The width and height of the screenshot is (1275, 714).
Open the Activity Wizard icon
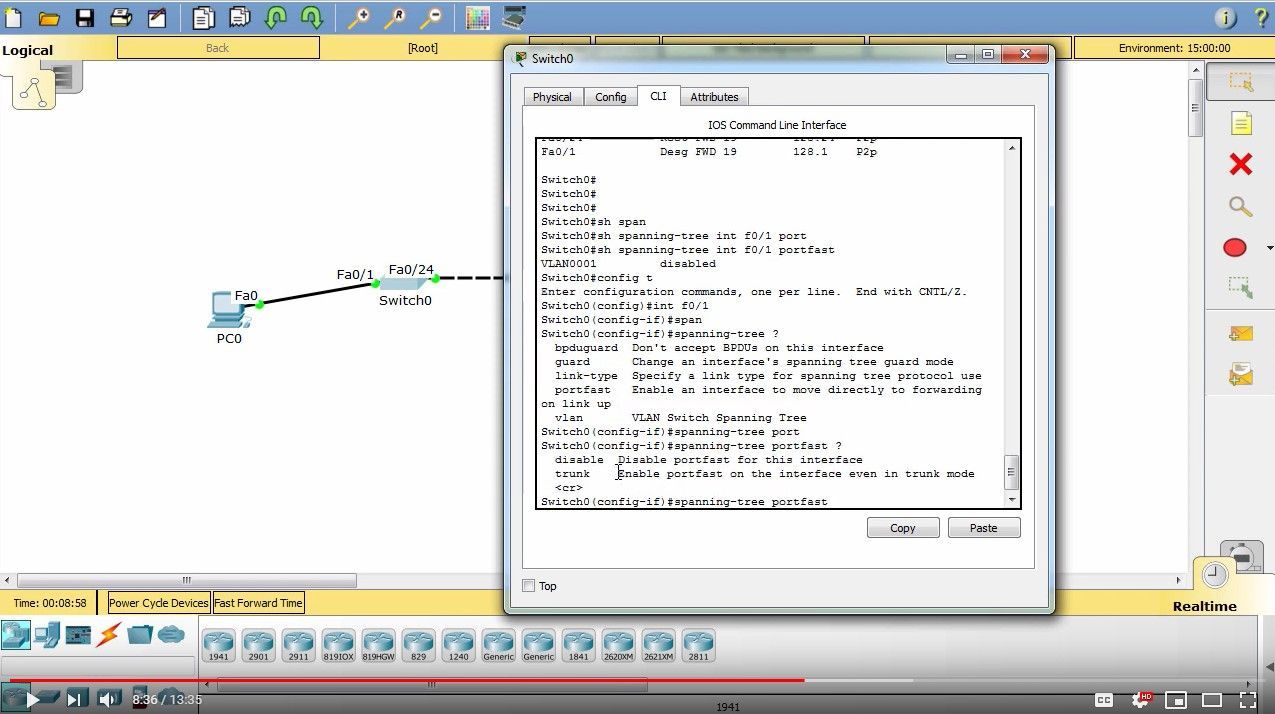click(157, 18)
